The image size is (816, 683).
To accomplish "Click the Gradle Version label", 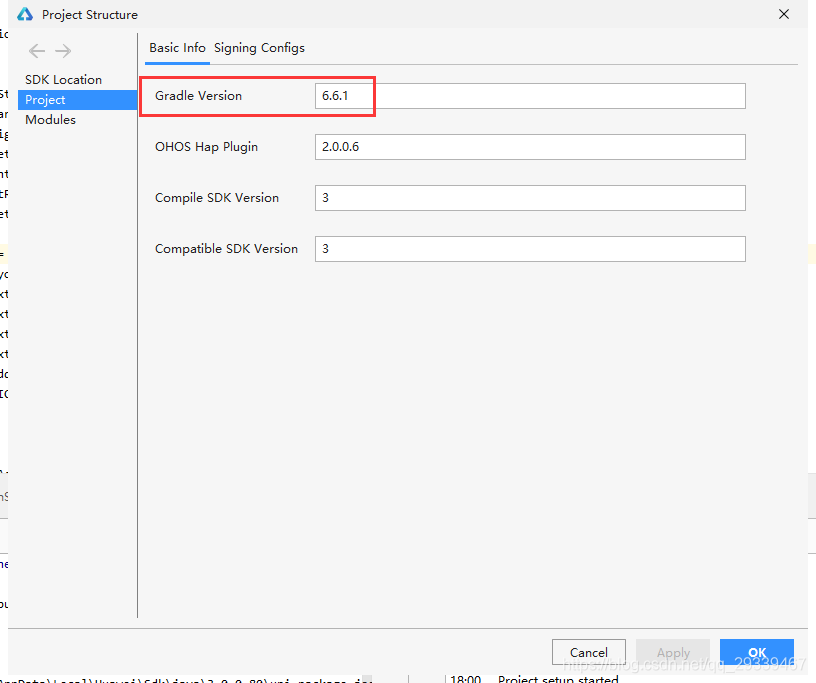I will pos(198,96).
